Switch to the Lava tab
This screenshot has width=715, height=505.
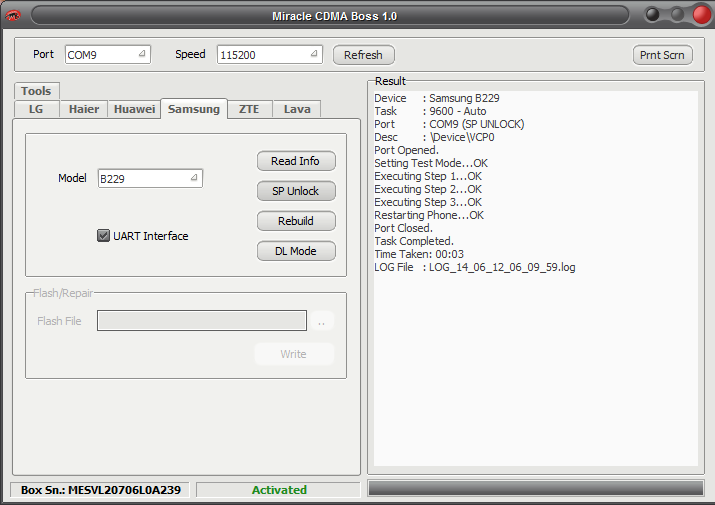click(297, 109)
